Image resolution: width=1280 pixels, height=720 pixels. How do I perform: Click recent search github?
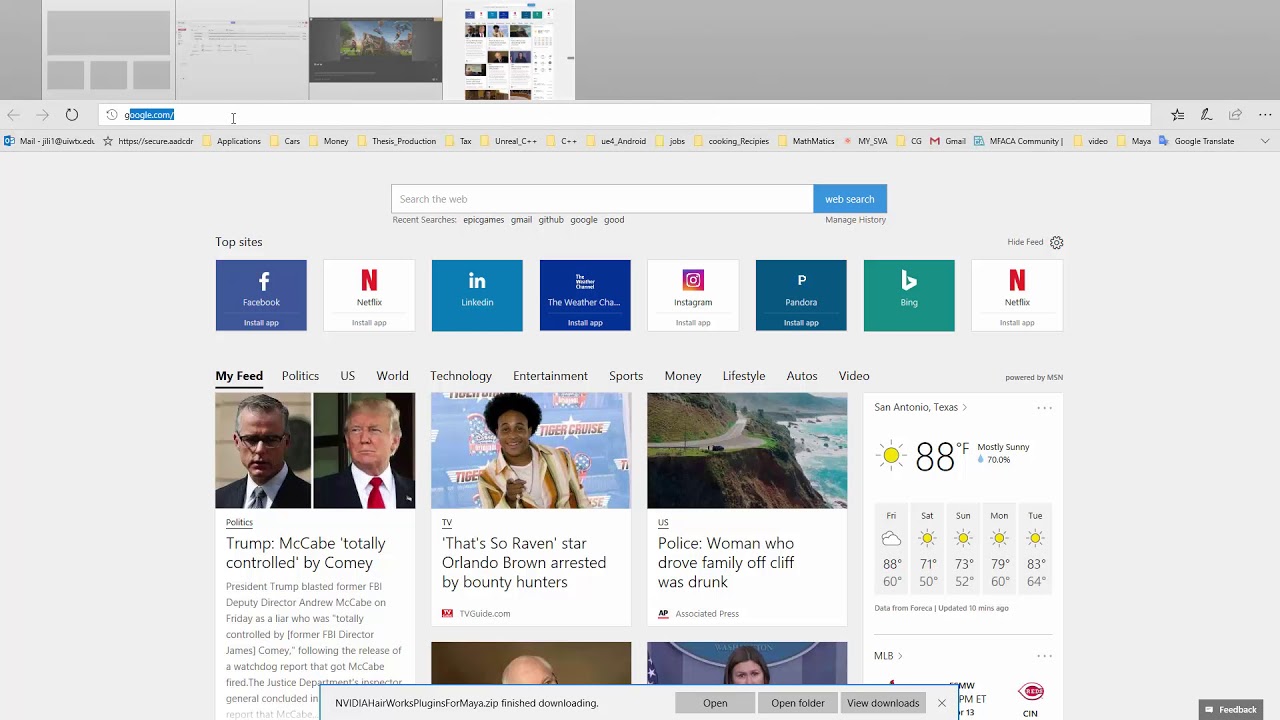pos(551,220)
